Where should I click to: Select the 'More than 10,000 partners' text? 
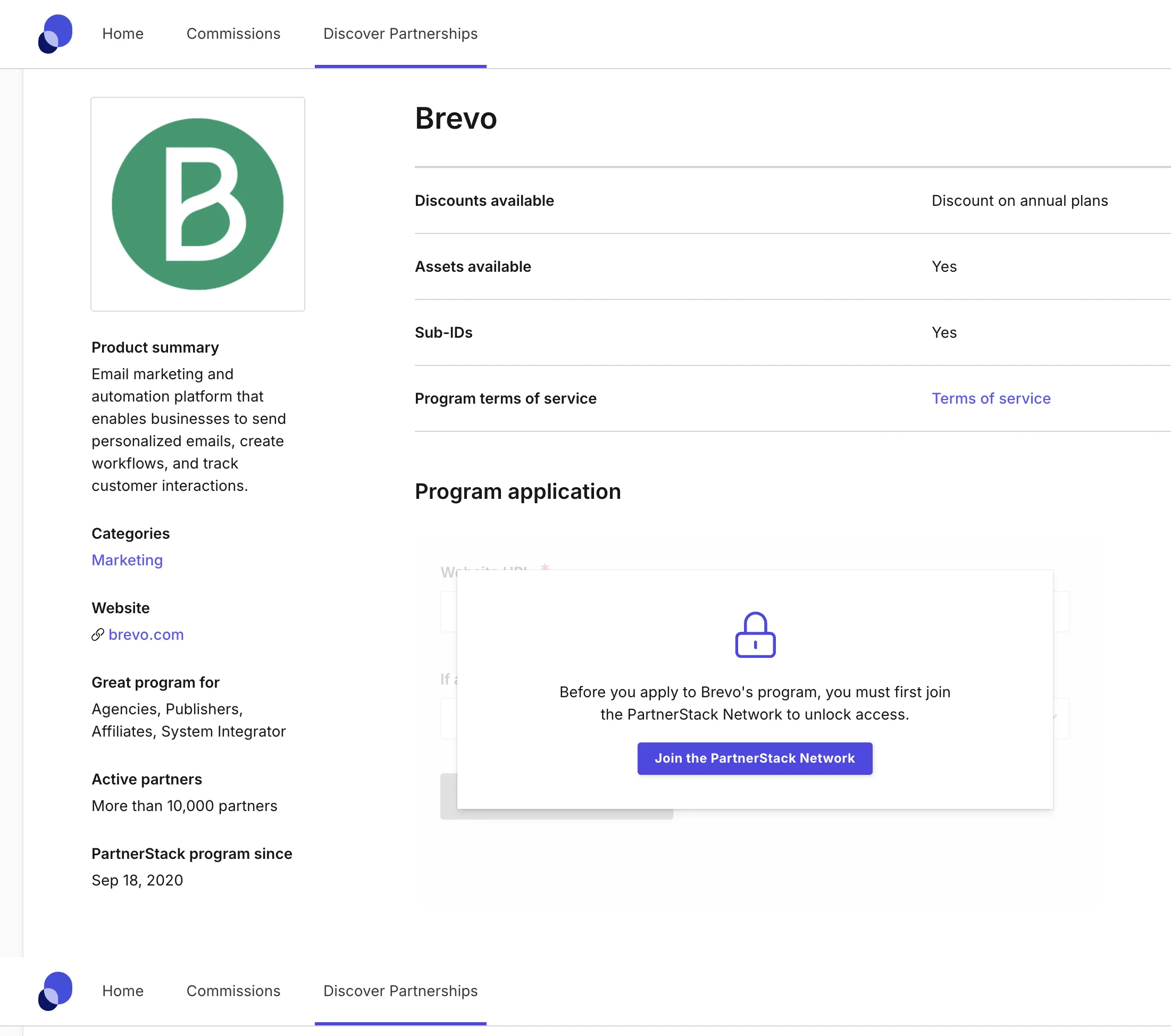[185, 806]
